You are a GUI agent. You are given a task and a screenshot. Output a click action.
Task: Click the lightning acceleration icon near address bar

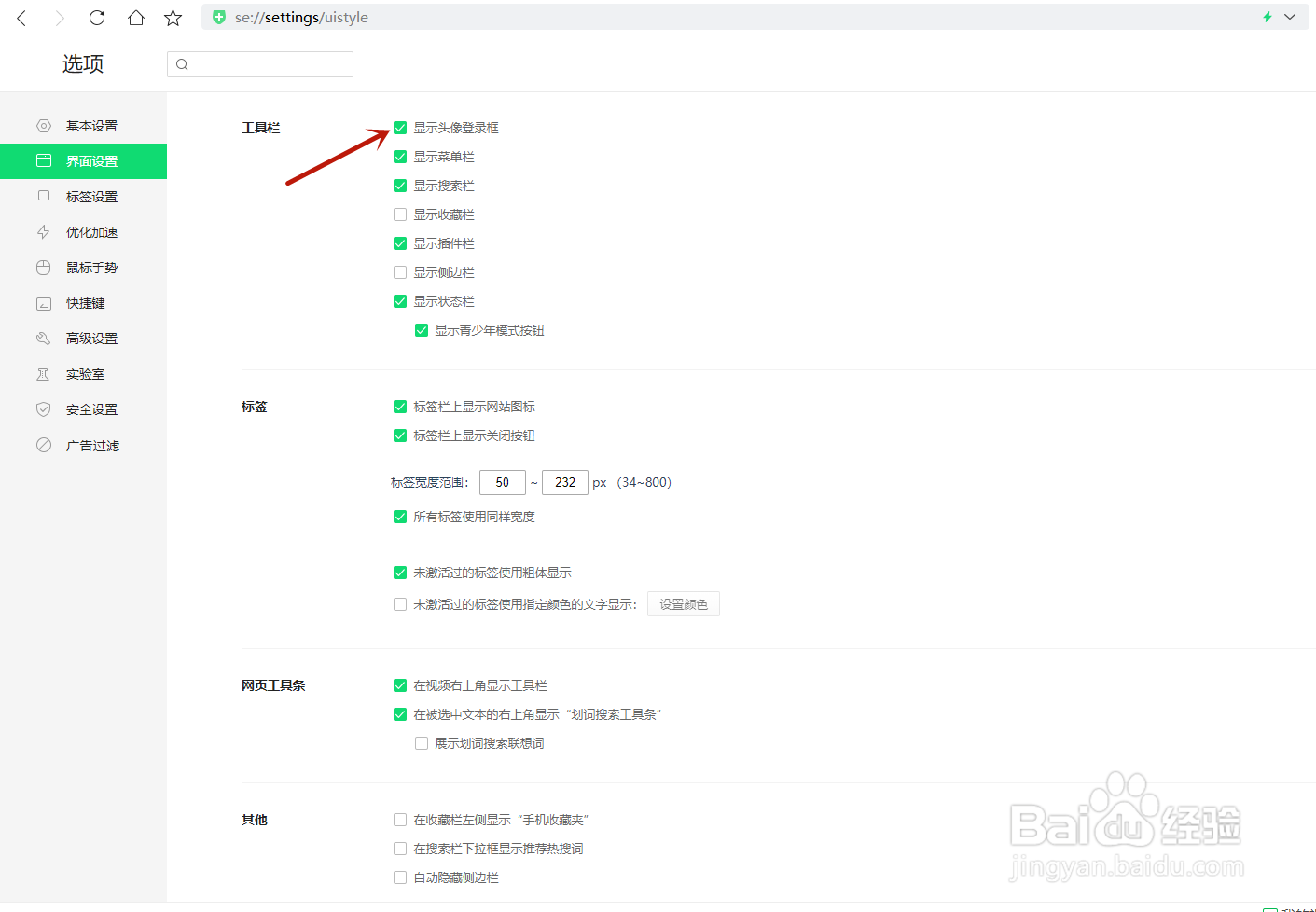point(1267,17)
